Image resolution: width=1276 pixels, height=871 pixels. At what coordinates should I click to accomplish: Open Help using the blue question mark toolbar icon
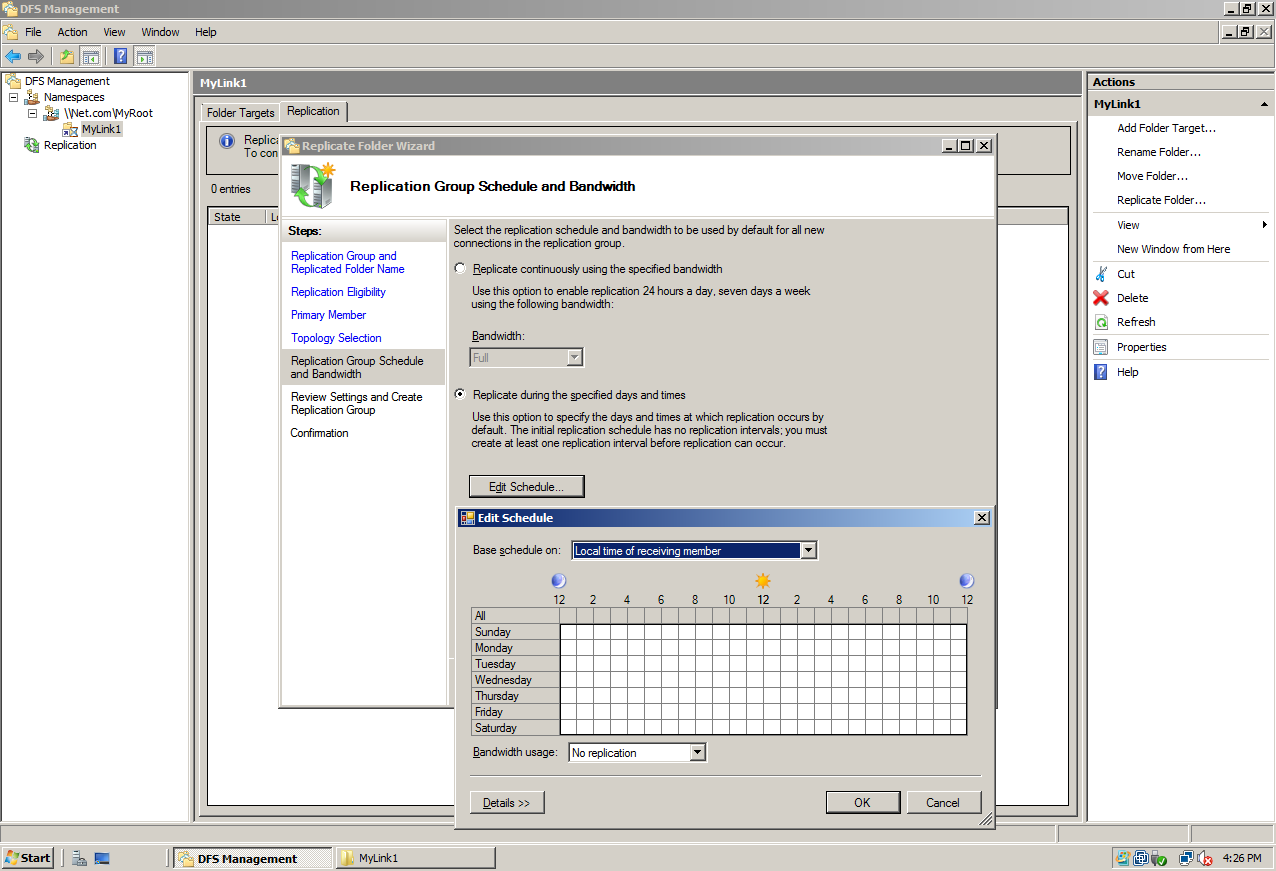click(120, 56)
